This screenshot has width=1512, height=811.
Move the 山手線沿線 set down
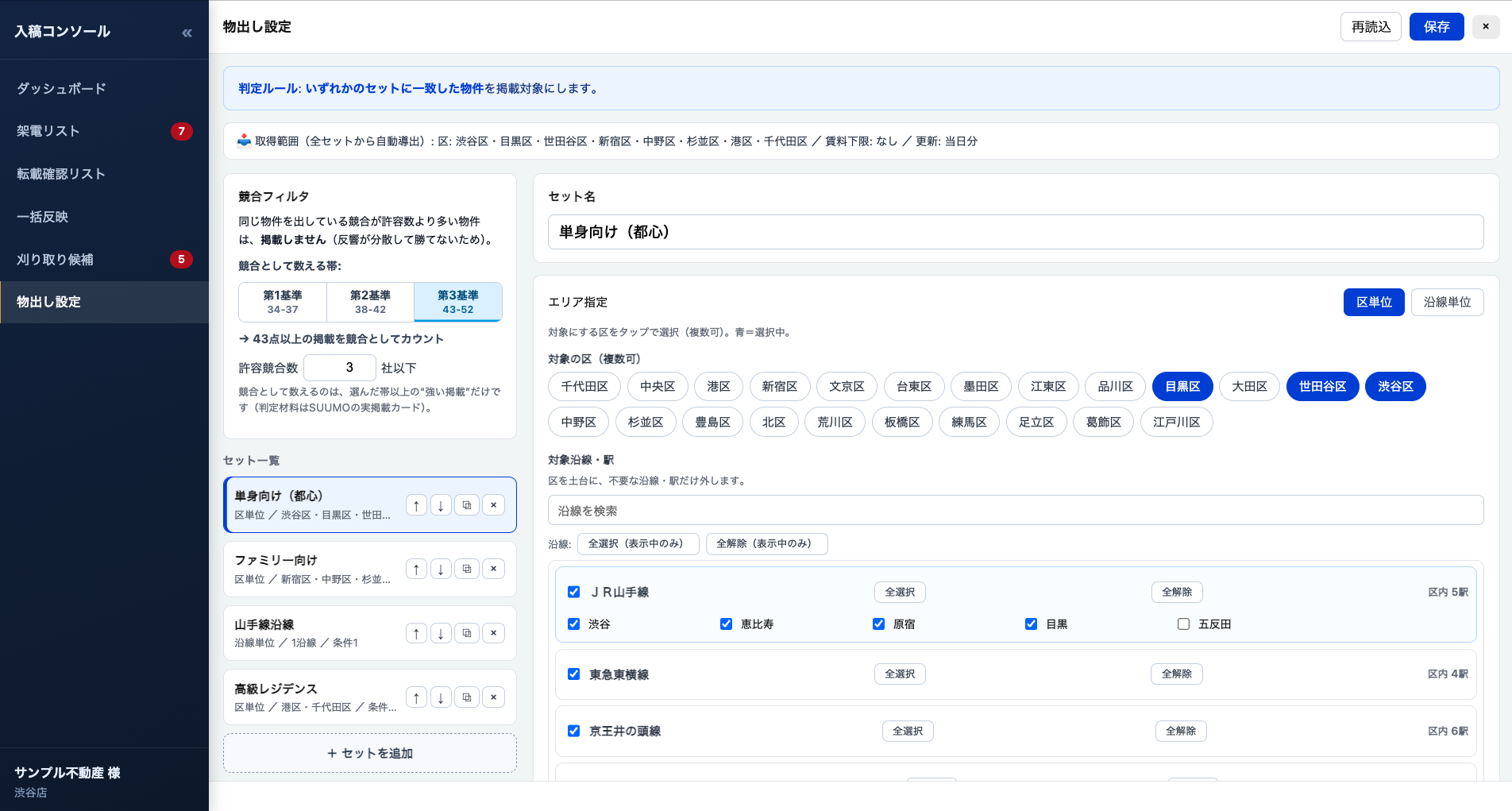coord(441,633)
